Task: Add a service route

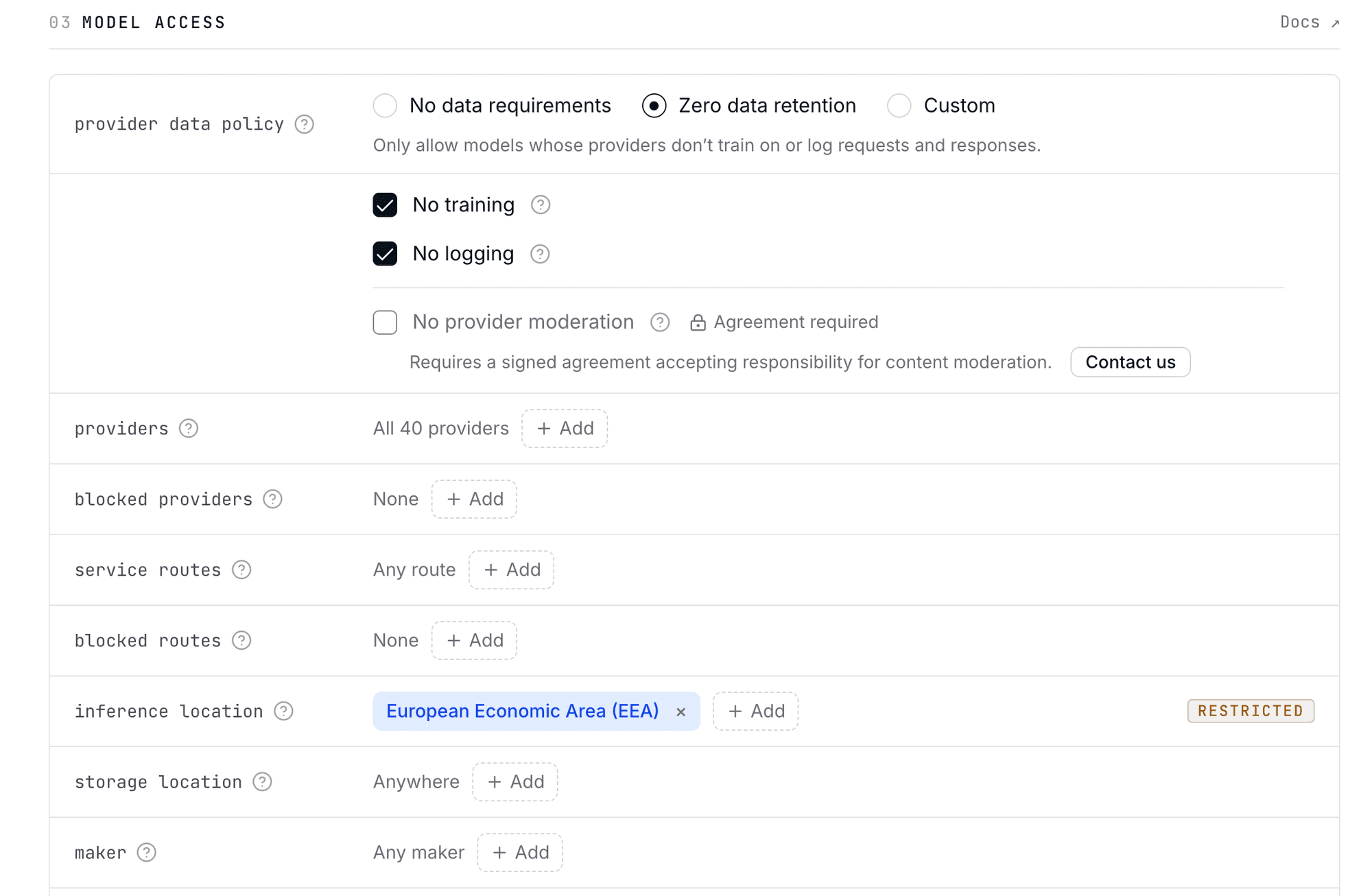Action: pyautogui.click(x=511, y=569)
